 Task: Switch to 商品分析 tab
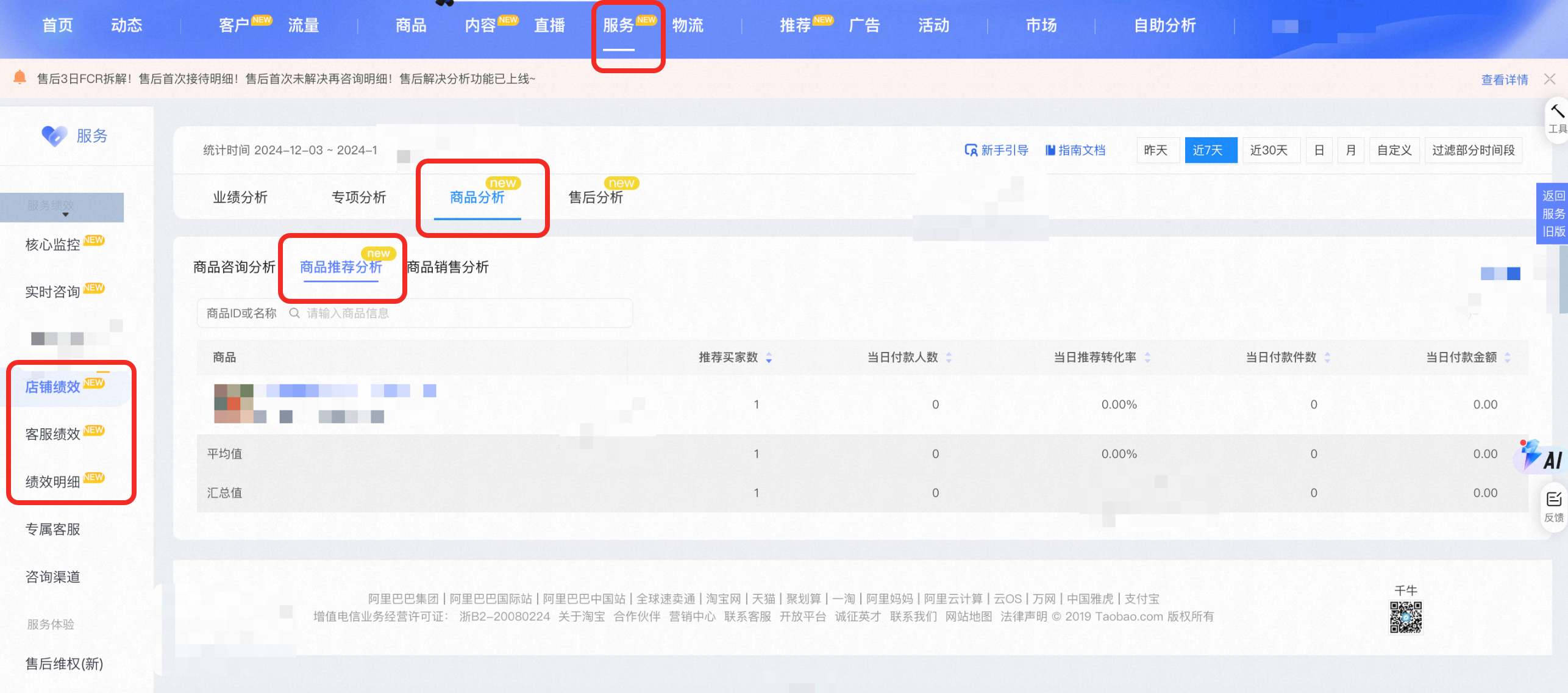point(477,197)
